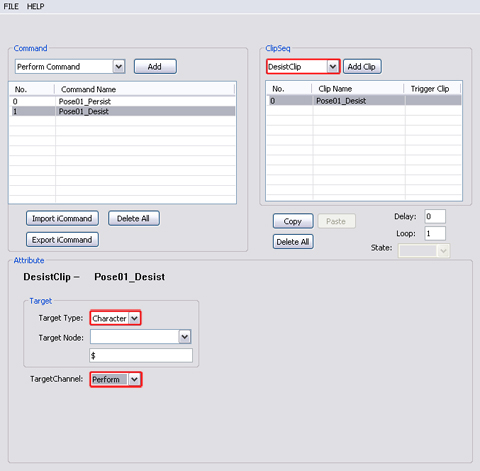Click the Add command button
Screen dimensions: 480x471
(x=155, y=67)
